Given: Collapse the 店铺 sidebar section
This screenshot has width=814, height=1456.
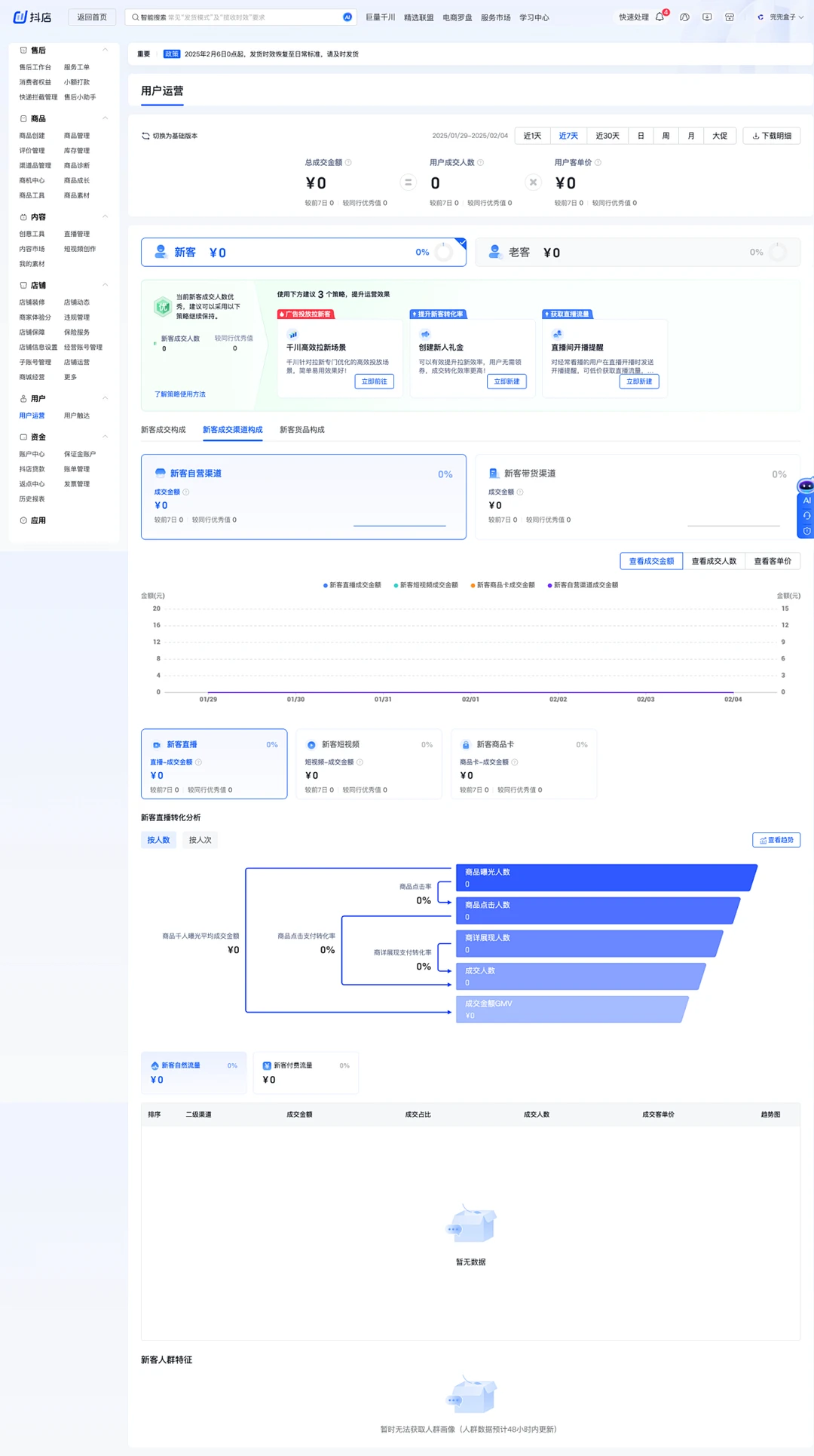Looking at the screenshot, I should pyautogui.click(x=105, y=285).
